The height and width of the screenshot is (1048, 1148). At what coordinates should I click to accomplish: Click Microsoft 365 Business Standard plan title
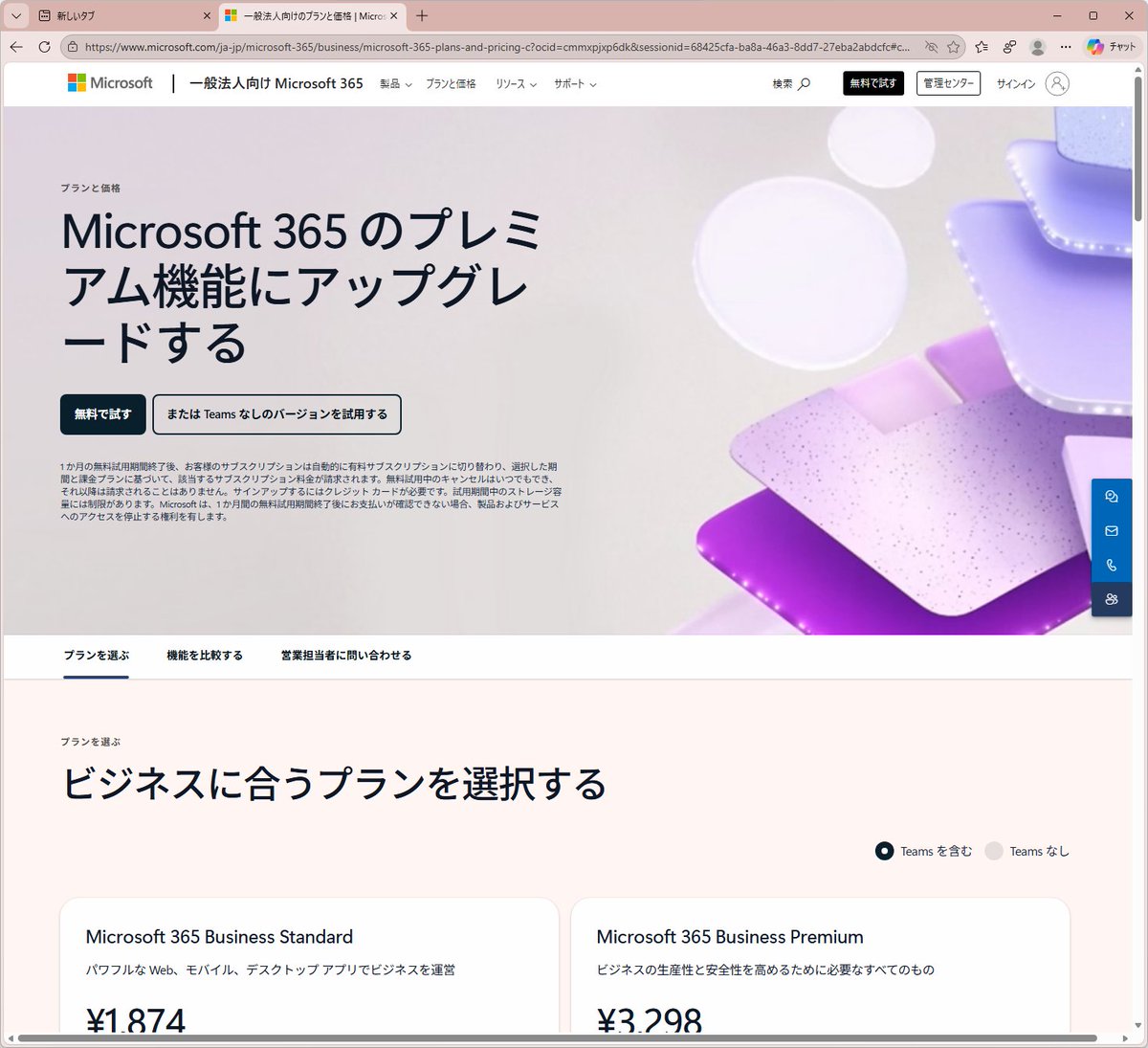[219, 937]
